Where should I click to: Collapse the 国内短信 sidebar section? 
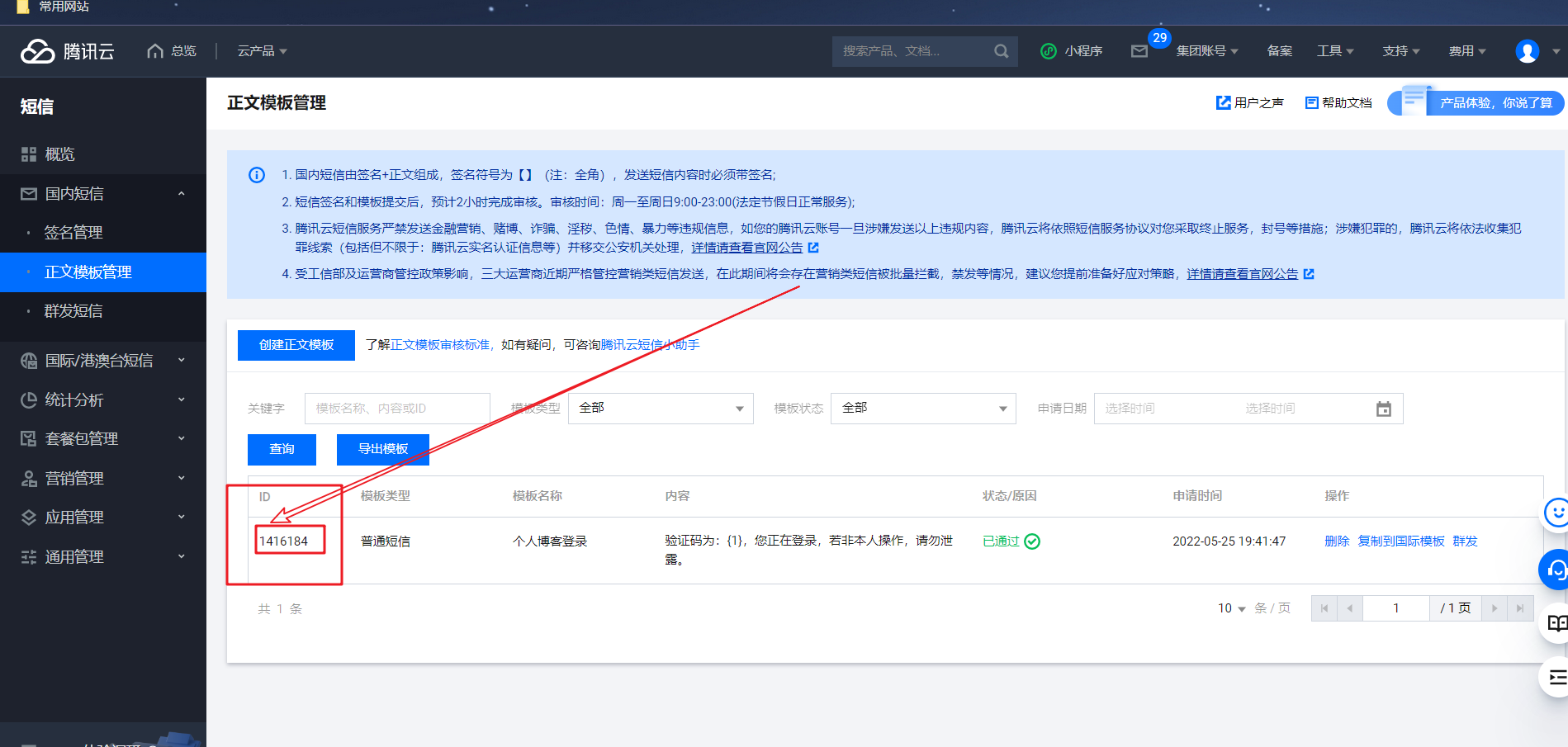(103, 194)
